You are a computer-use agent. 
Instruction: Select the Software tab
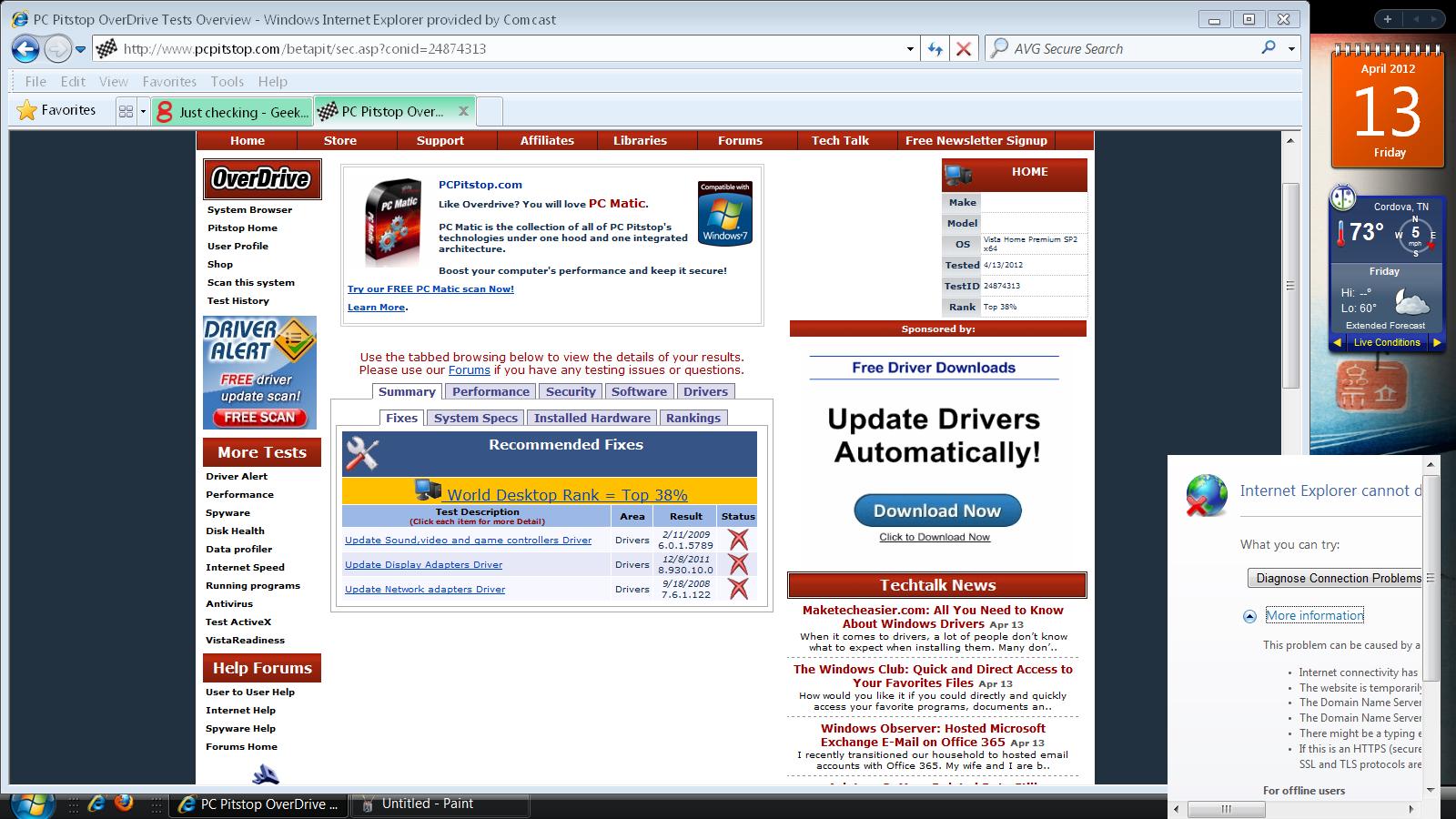639,391
